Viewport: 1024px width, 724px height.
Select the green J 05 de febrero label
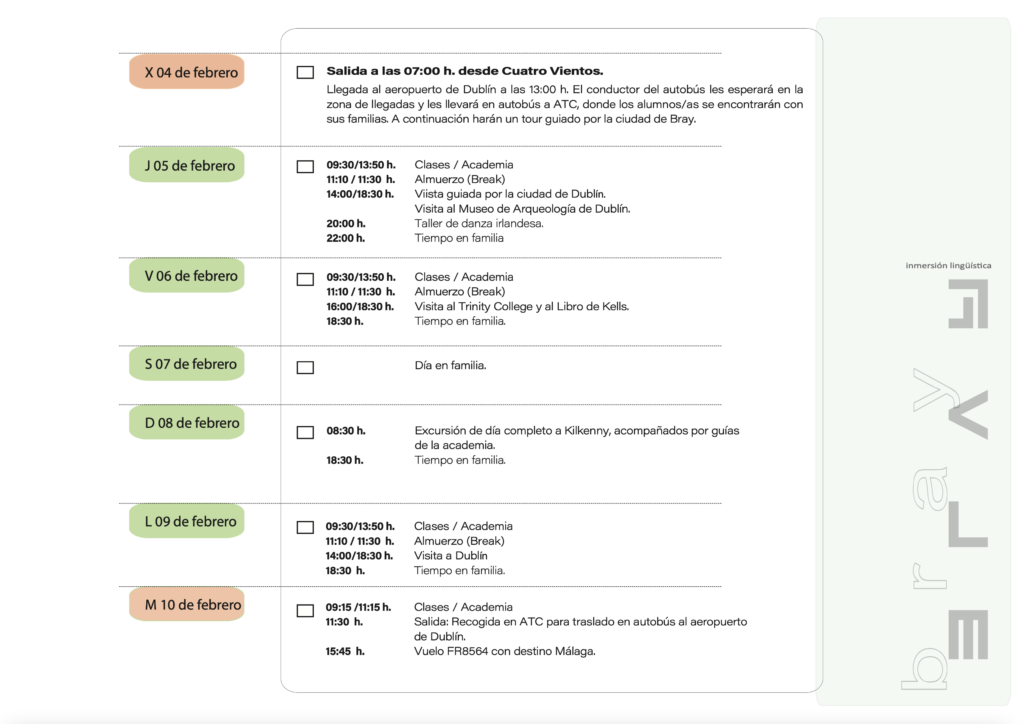[187, 165]
